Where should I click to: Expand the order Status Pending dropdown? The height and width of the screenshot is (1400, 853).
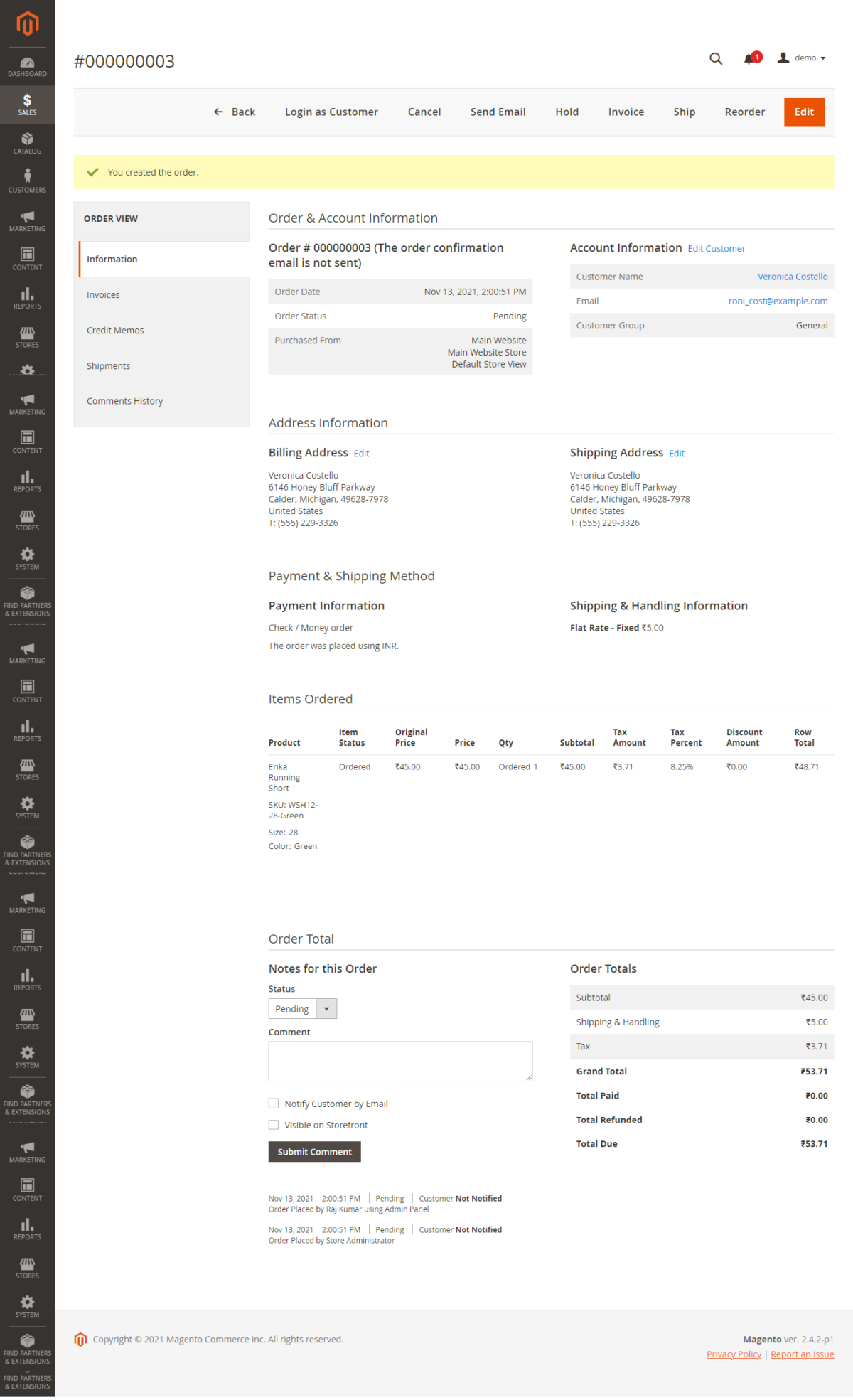(x=303, y=1008)
